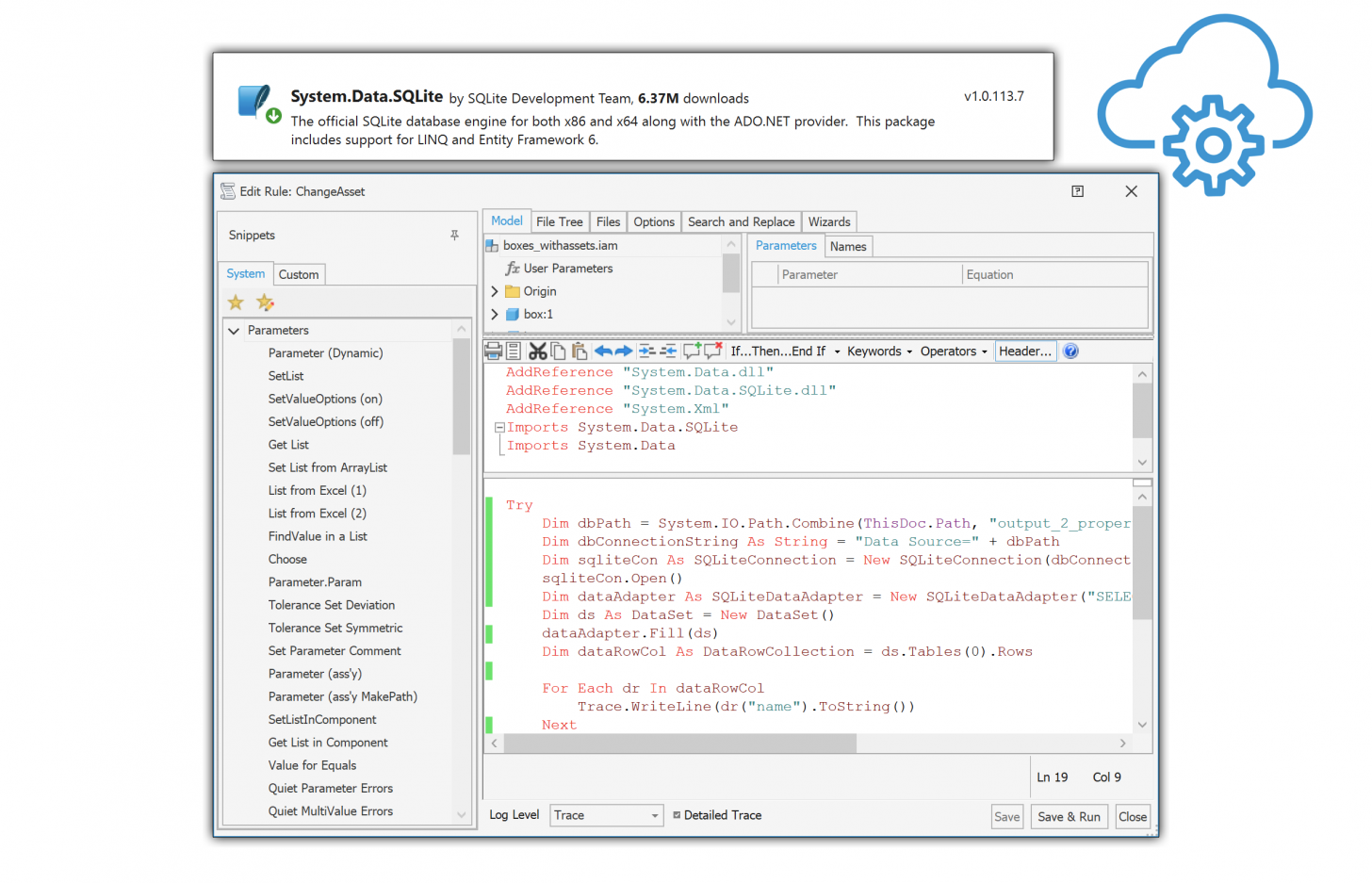1372x883 pixels.
Task: Switch to the Model tab
Action: click(507, 221)
